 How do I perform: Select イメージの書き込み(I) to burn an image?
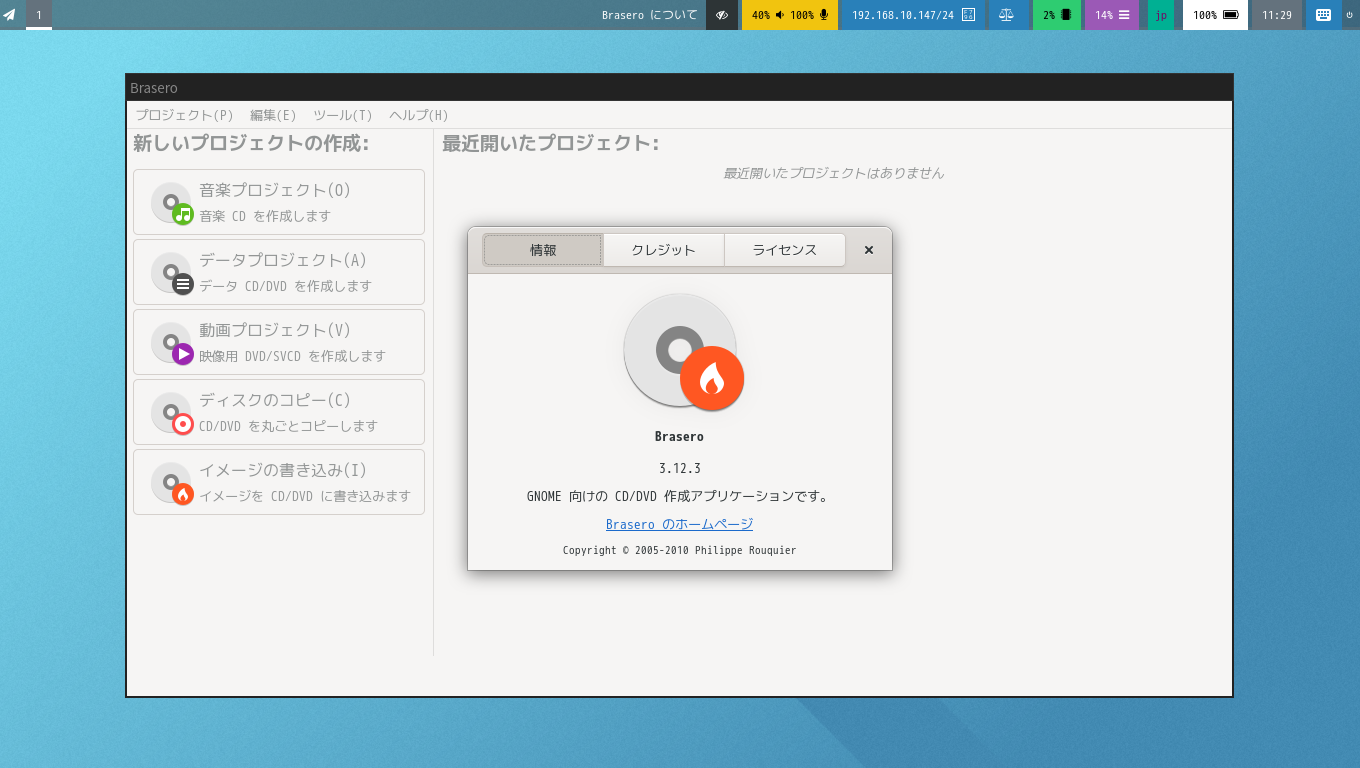279,482
